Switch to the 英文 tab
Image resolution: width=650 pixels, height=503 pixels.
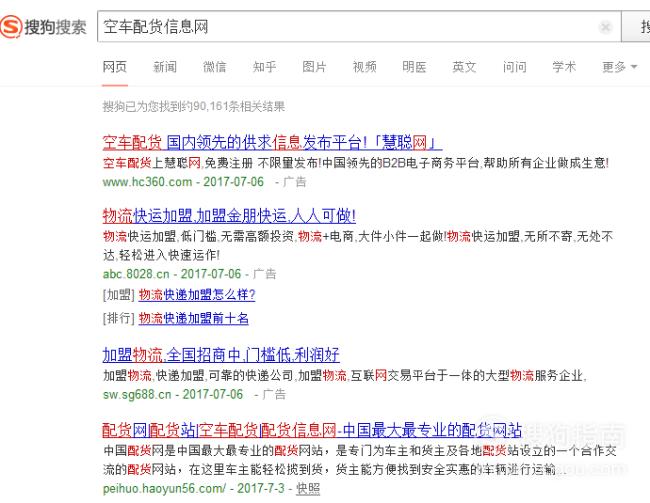tap(464, 67)
